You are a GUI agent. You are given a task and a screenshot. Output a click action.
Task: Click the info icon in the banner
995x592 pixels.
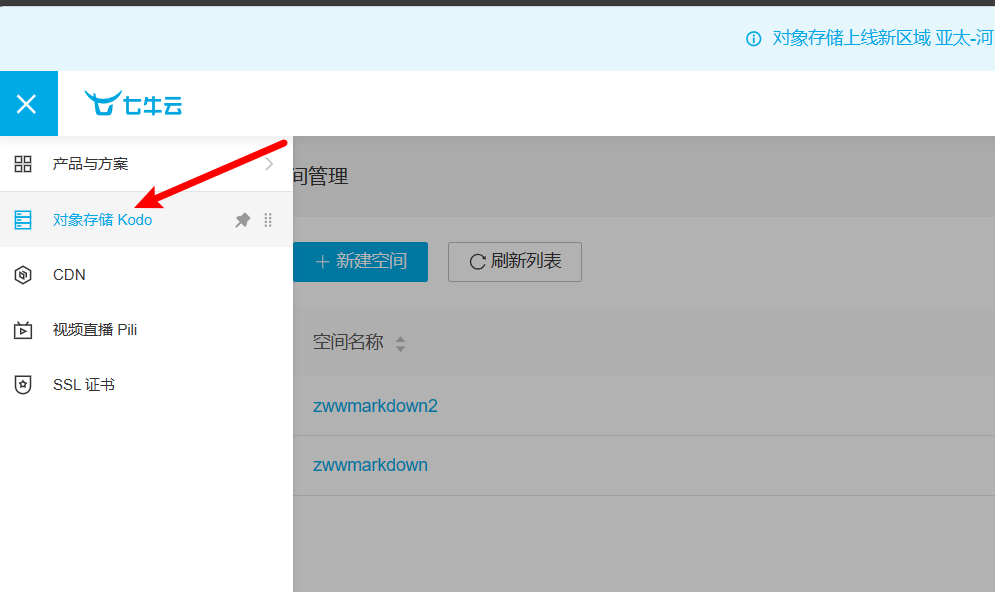click(x=754, y=39)
